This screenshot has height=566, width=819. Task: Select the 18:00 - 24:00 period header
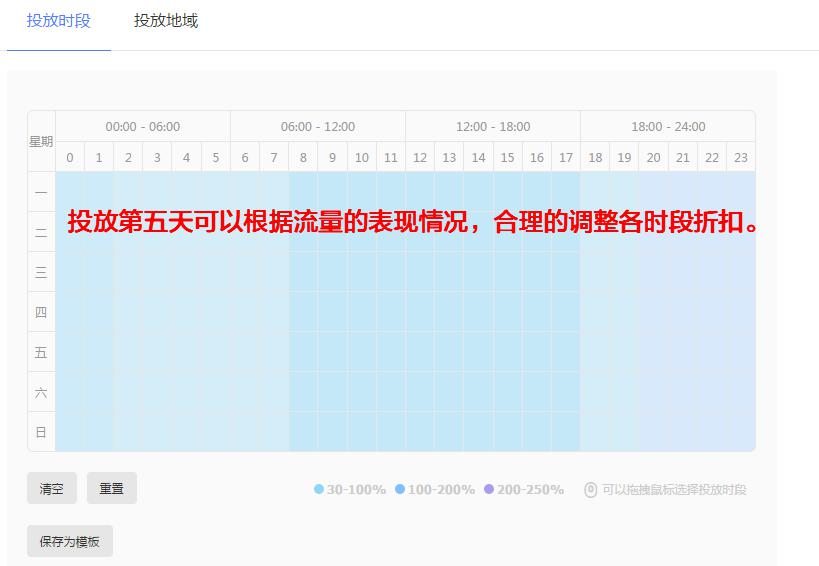[668, 126]
